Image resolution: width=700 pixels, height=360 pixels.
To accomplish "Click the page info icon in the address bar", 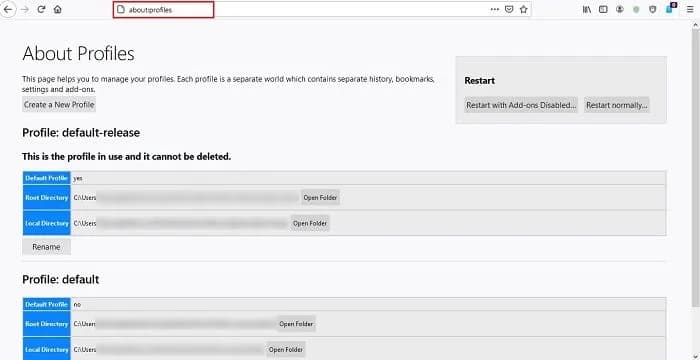I will (x=121, y=9).
